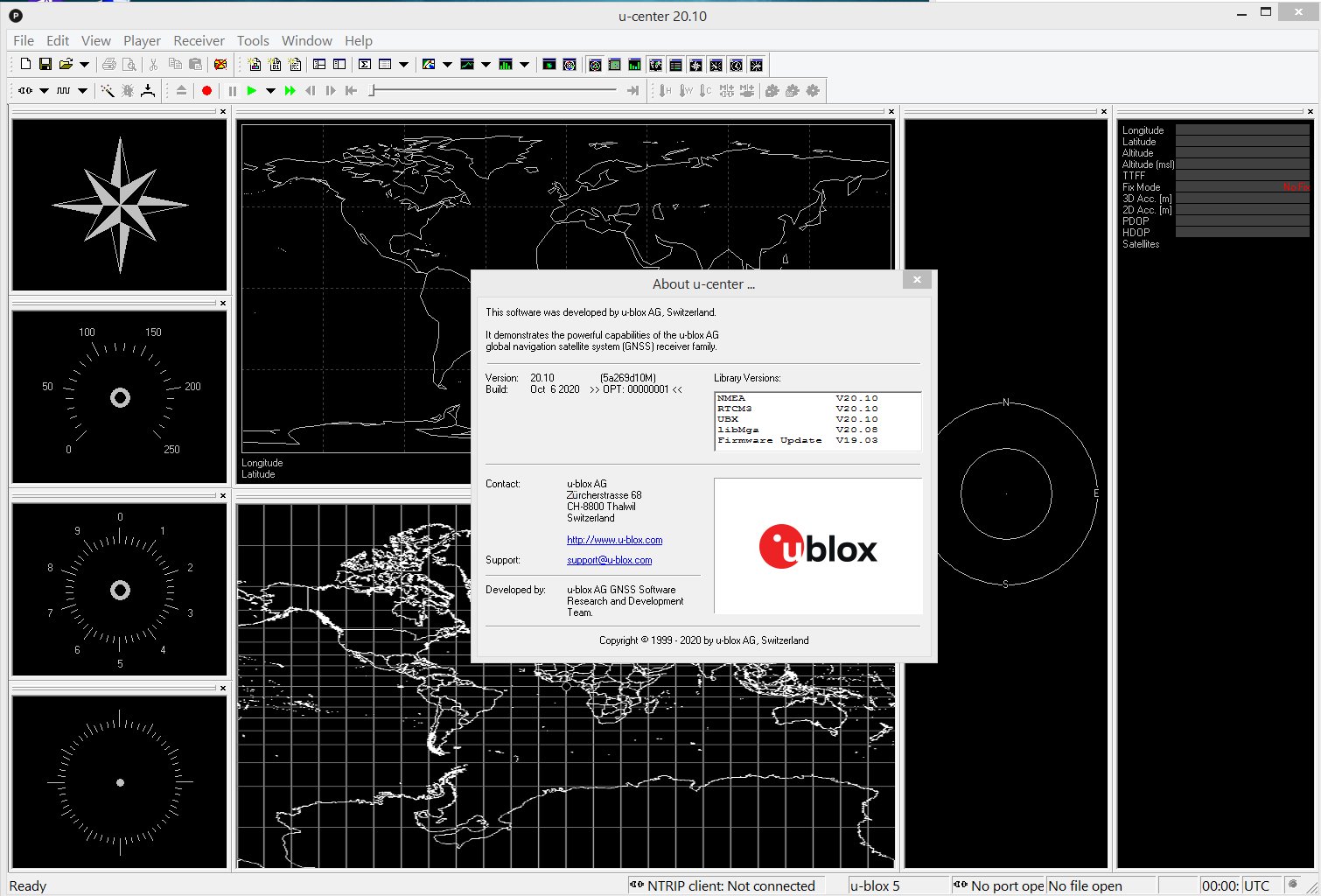This screenshot has height=896, width=1321.
Task: Click the support@u-blox.com email link
Action: point(609,560)
